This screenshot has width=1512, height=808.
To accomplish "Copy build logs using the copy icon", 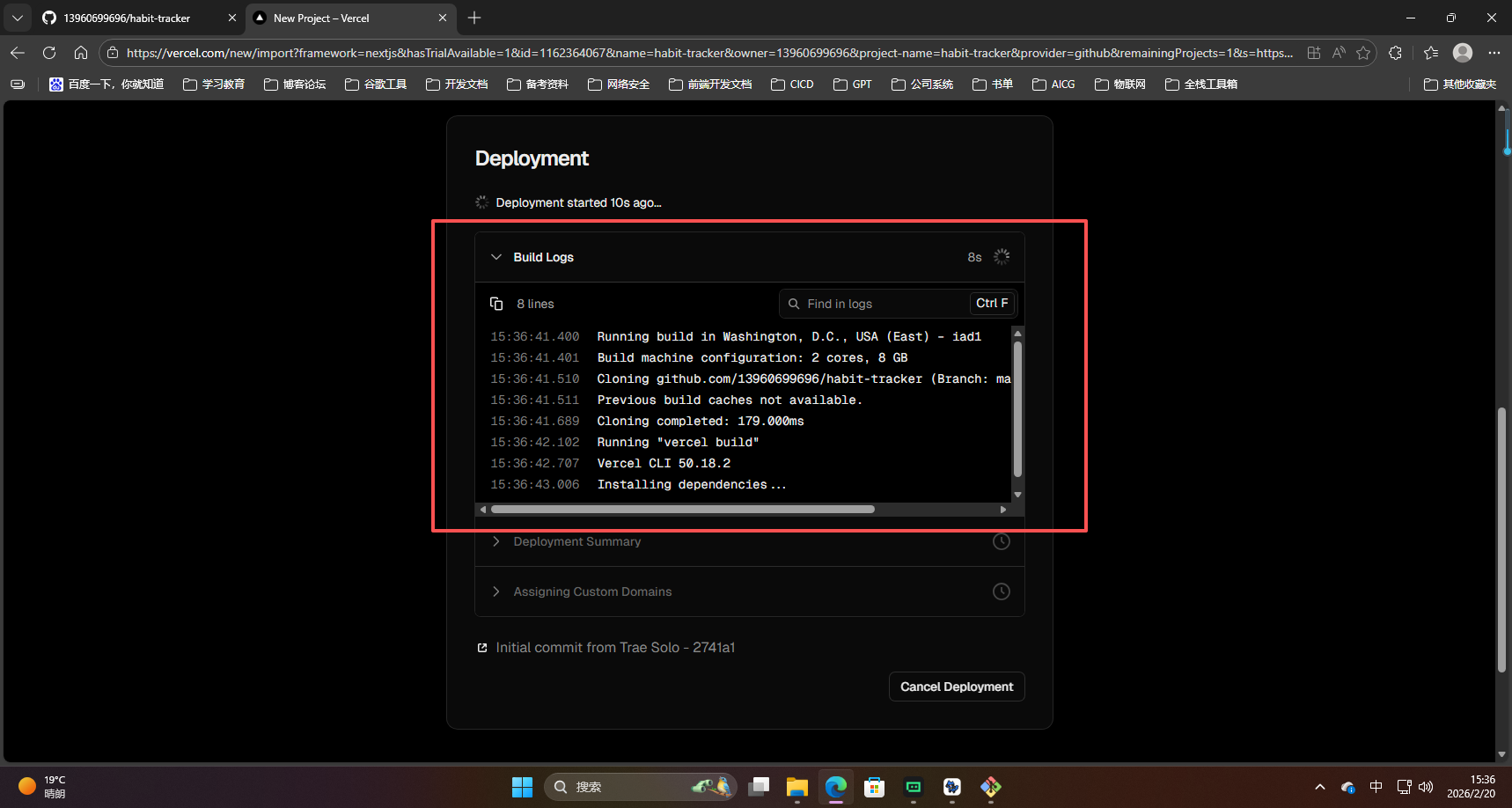I will click(x=496, y=304).
